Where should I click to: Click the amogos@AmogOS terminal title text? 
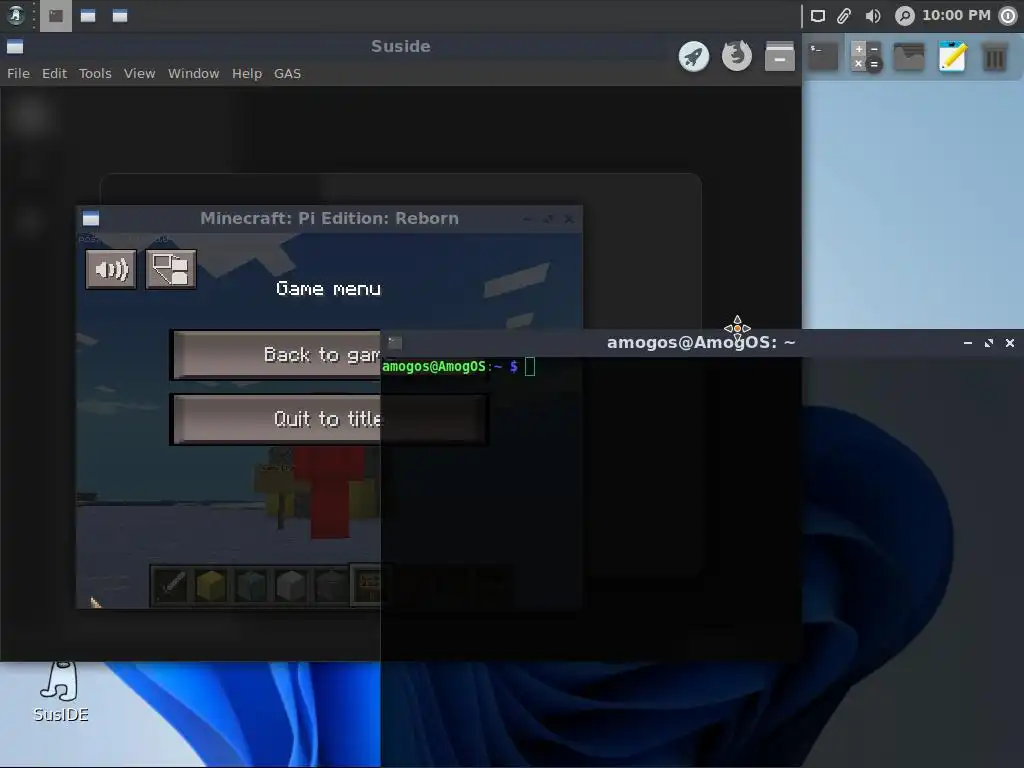(701, 342)
